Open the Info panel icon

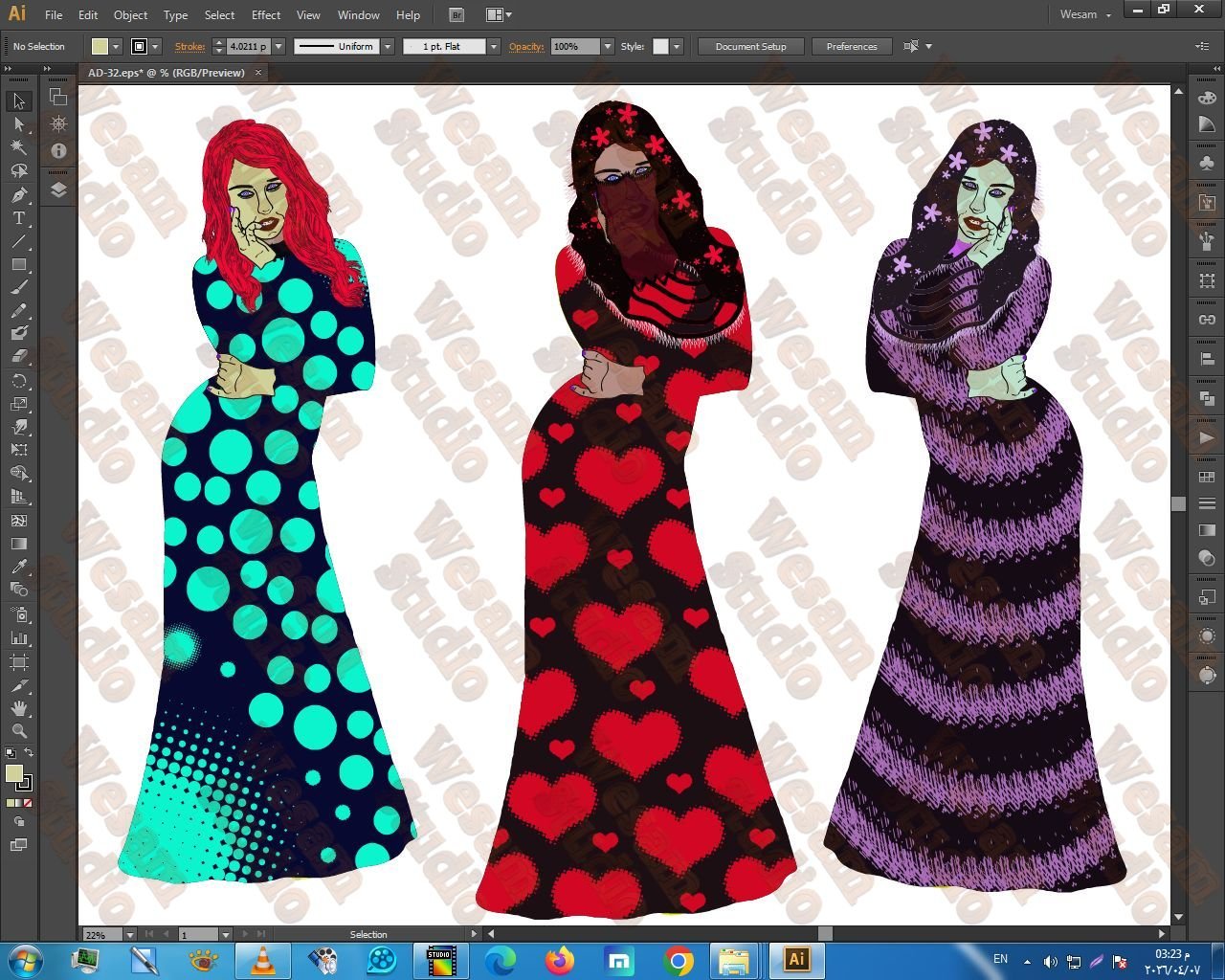pos(58,150)
